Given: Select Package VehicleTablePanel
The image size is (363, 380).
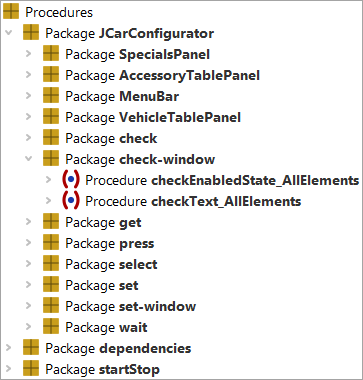Looking at the screenshot, I should [153, 117].
